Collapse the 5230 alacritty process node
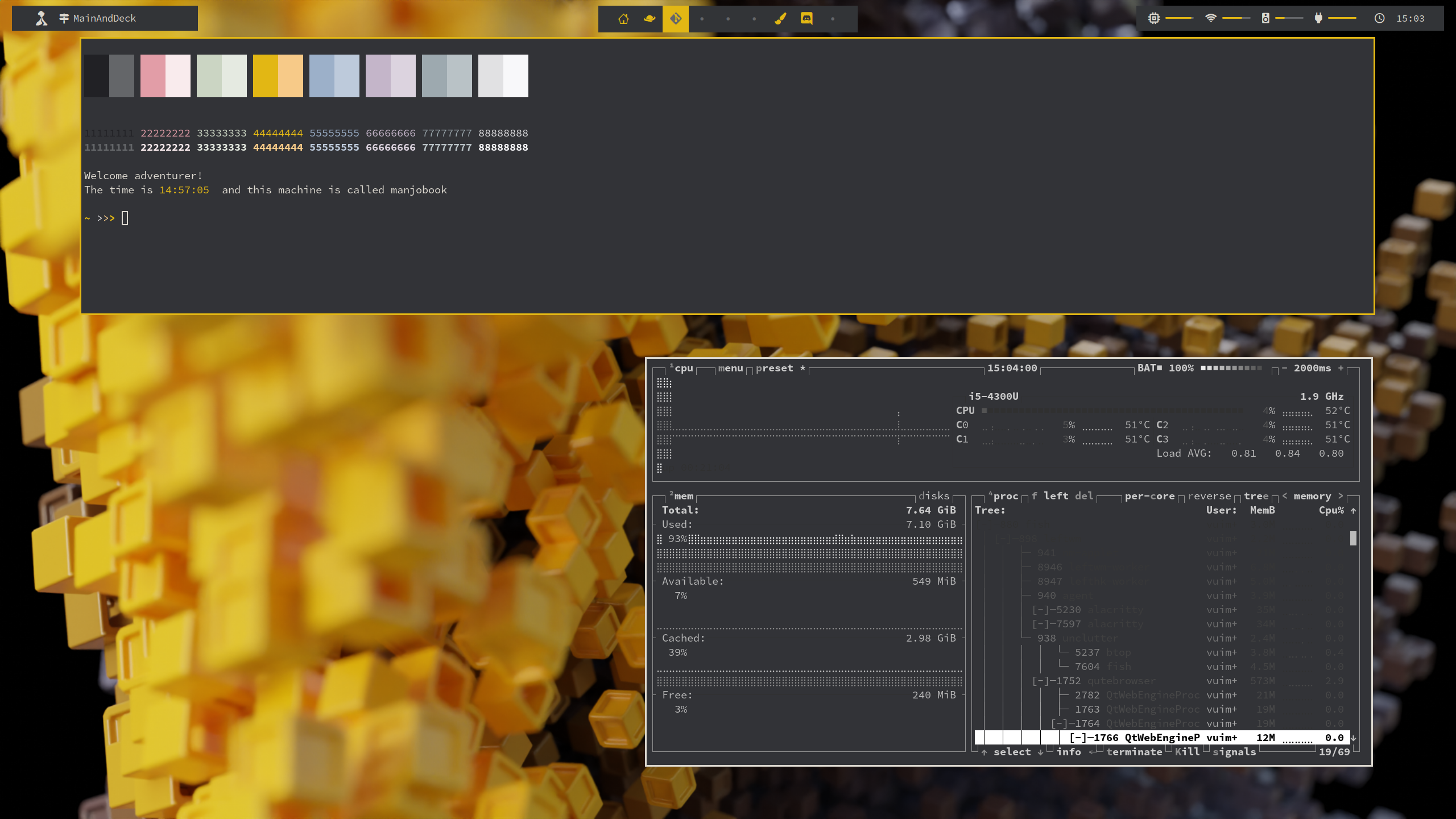The height and width of the screenshot is (819, 1456). tap(1041, 610)
